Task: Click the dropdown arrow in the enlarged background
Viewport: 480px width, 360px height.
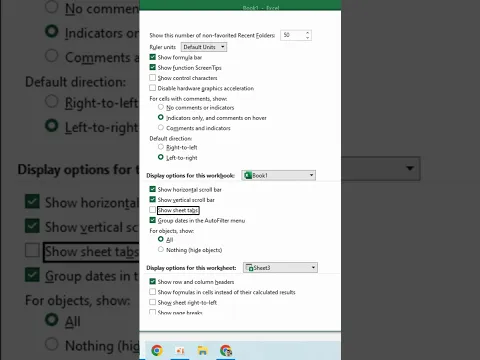Action: coord(410,168)
